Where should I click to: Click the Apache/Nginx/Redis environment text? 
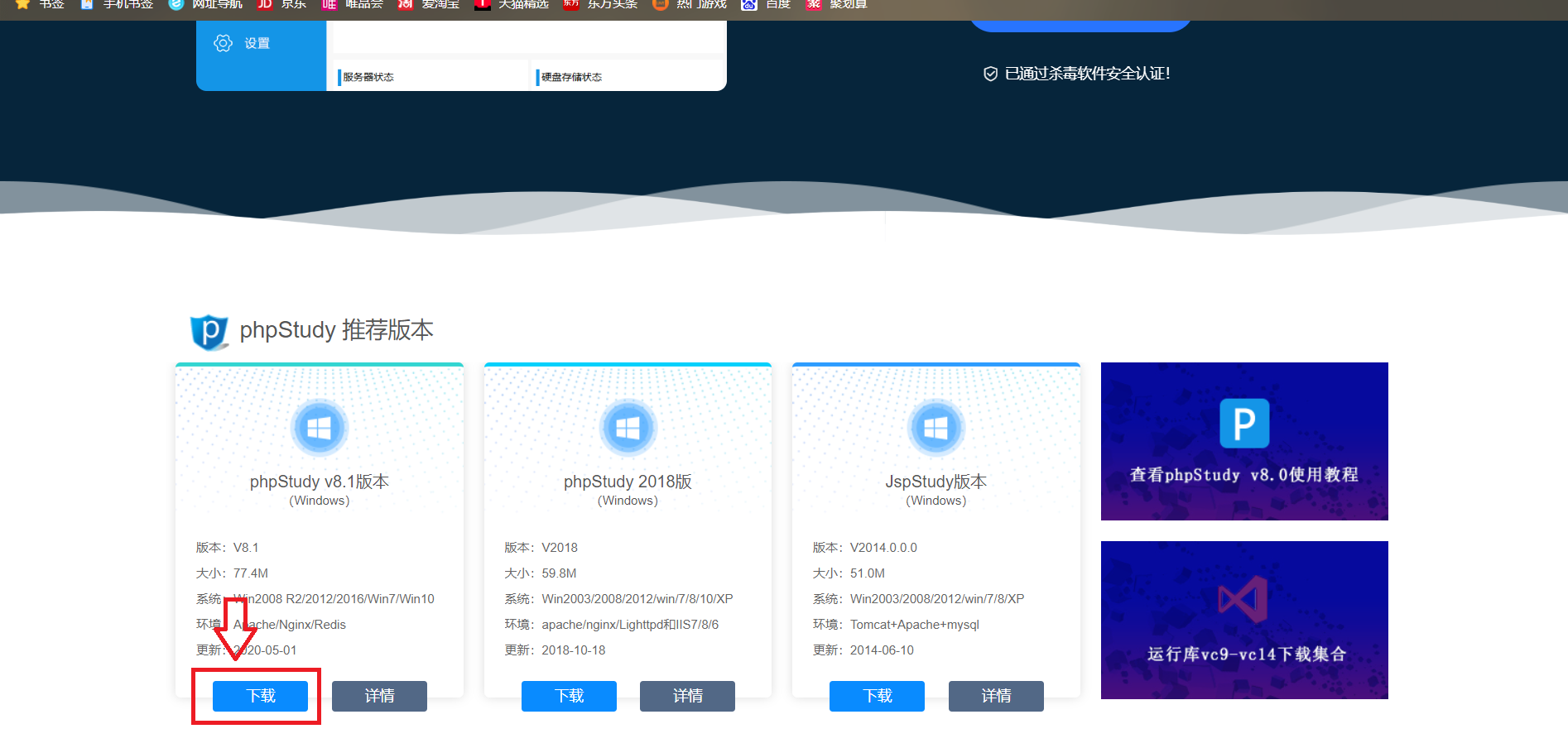point(290,625)
